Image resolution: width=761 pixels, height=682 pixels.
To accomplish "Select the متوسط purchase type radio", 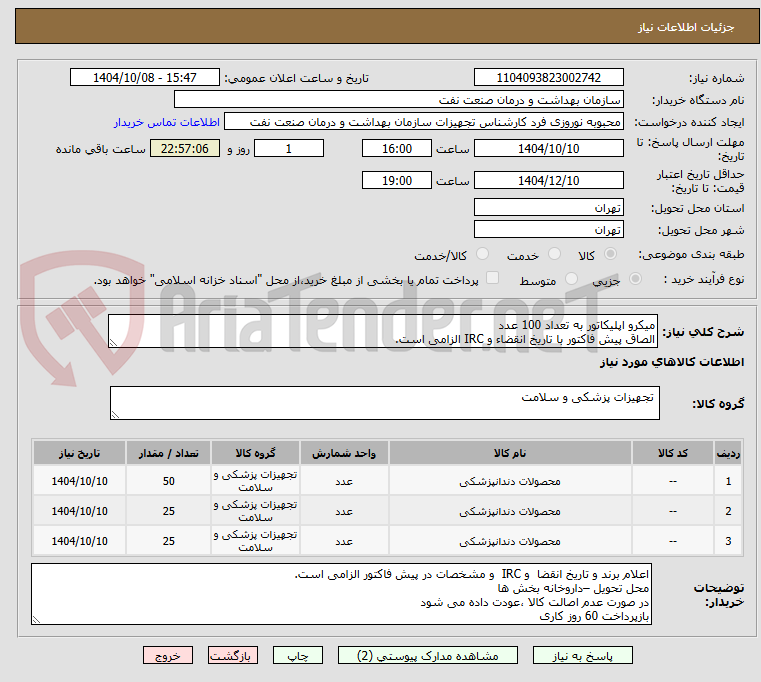I will pos(572,279).
